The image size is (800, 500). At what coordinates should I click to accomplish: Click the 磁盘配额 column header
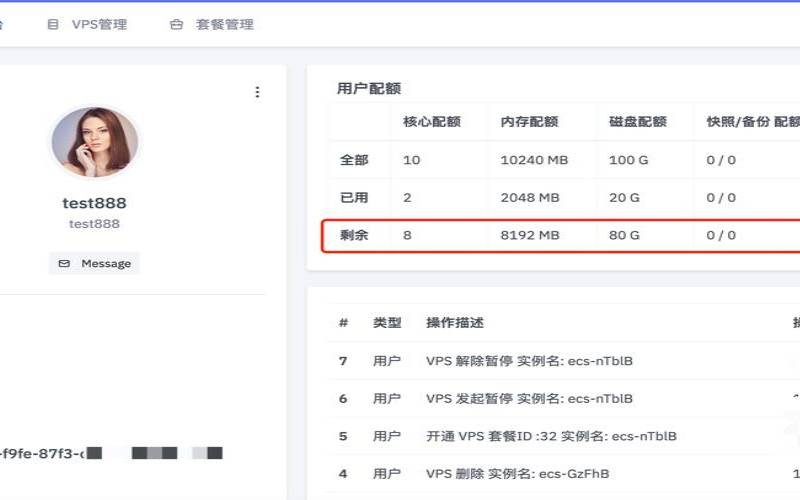(637, 122)
